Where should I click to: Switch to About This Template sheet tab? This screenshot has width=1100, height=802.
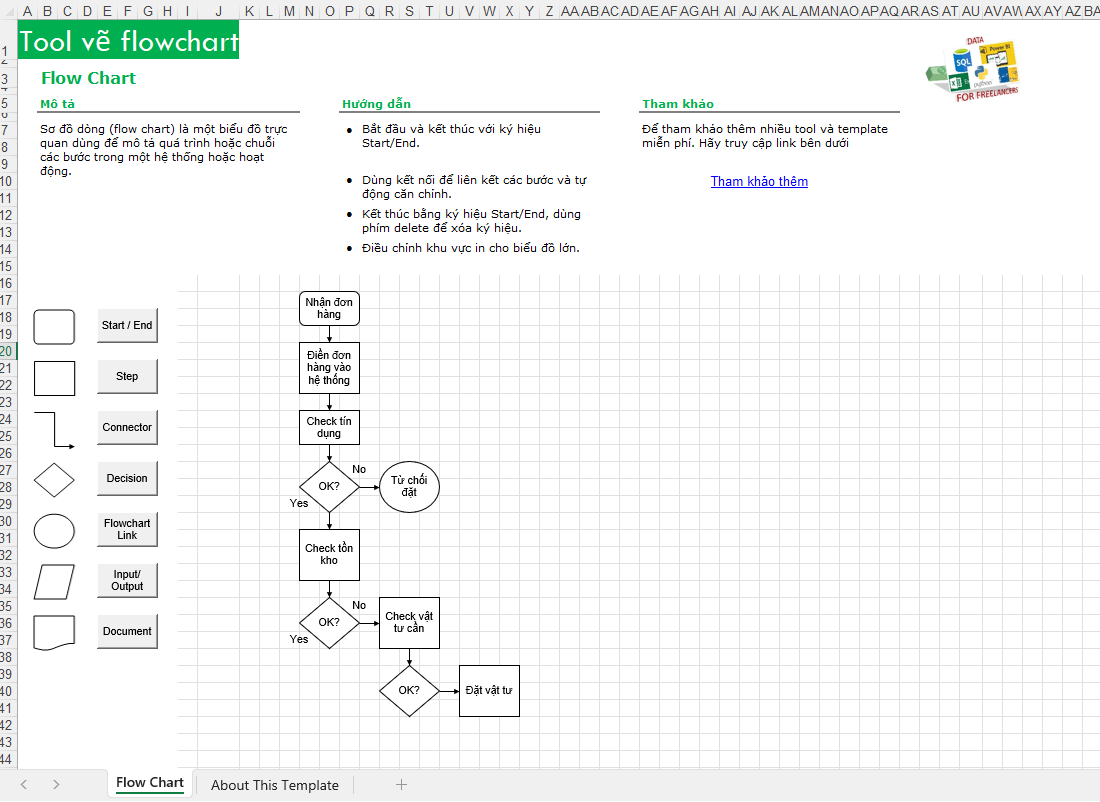(274, 785)
